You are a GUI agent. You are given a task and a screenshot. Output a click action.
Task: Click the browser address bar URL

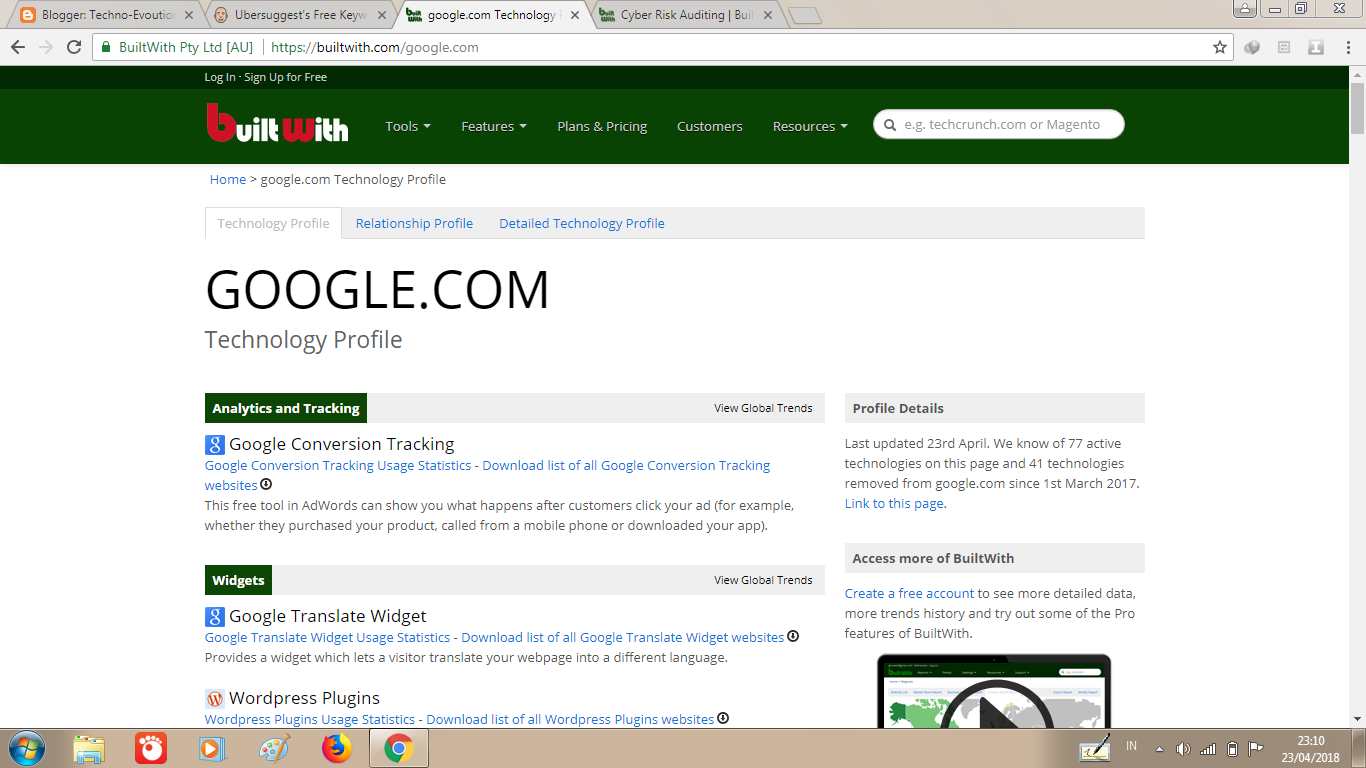click(375, 47)
